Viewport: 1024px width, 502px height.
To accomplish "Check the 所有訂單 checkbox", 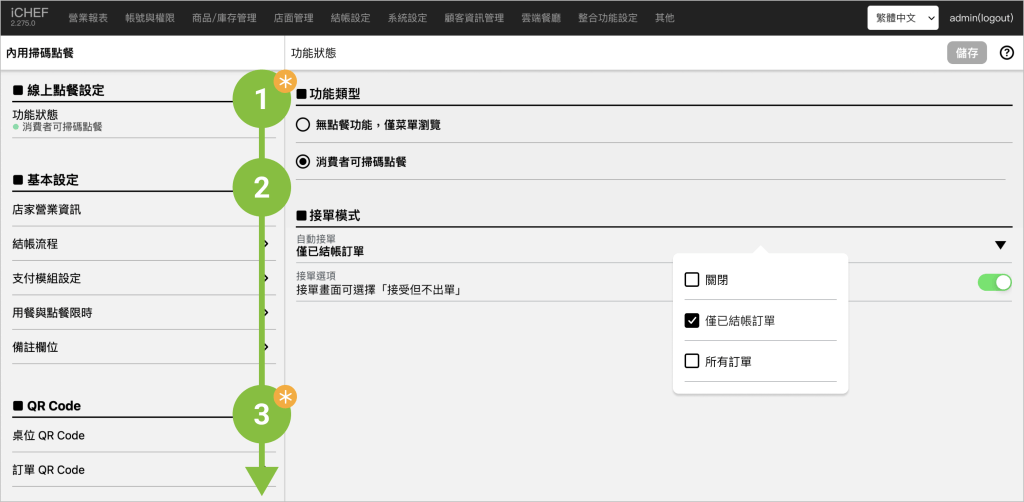I will [x=691, y=361].
